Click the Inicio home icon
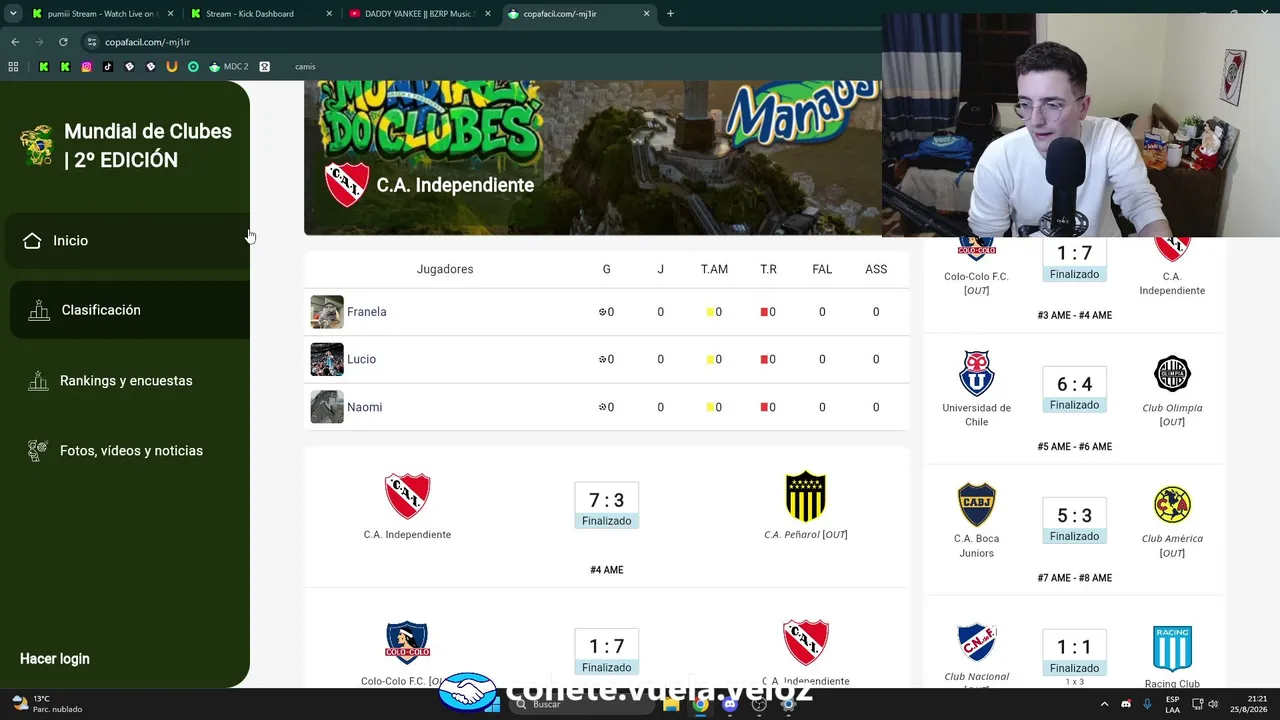Screen dimensions: 1280x720 pyautogui.click(x=32, y=241)
